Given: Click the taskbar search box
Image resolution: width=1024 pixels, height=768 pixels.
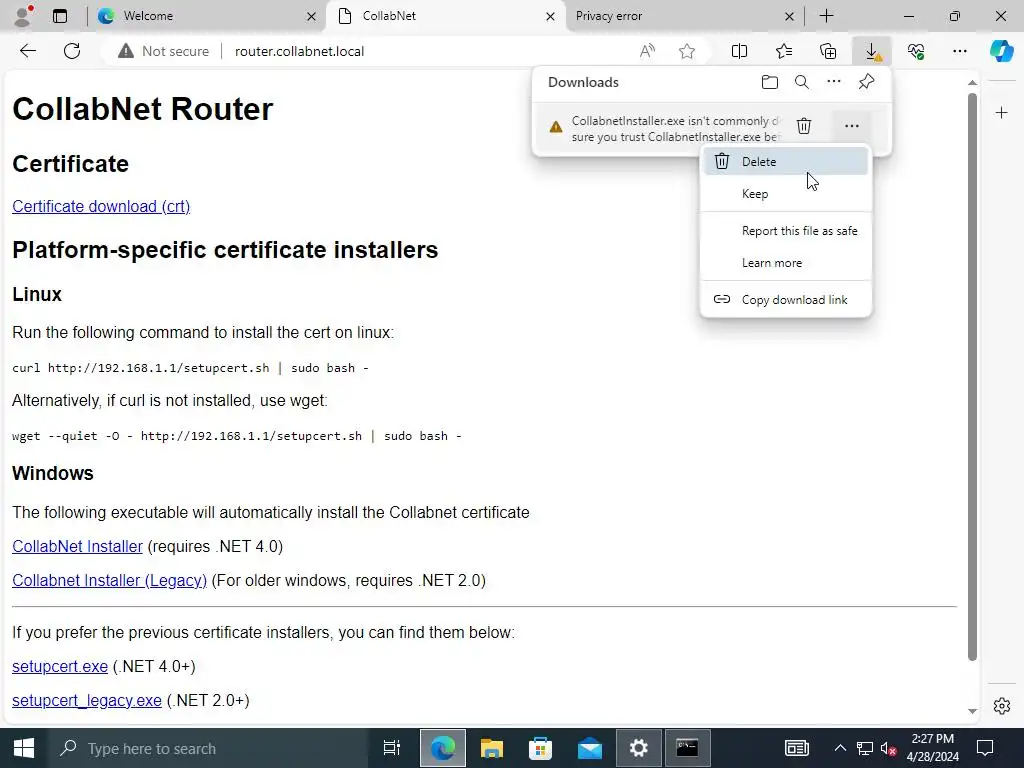Looking at the screenshot, I should (208, 748).
